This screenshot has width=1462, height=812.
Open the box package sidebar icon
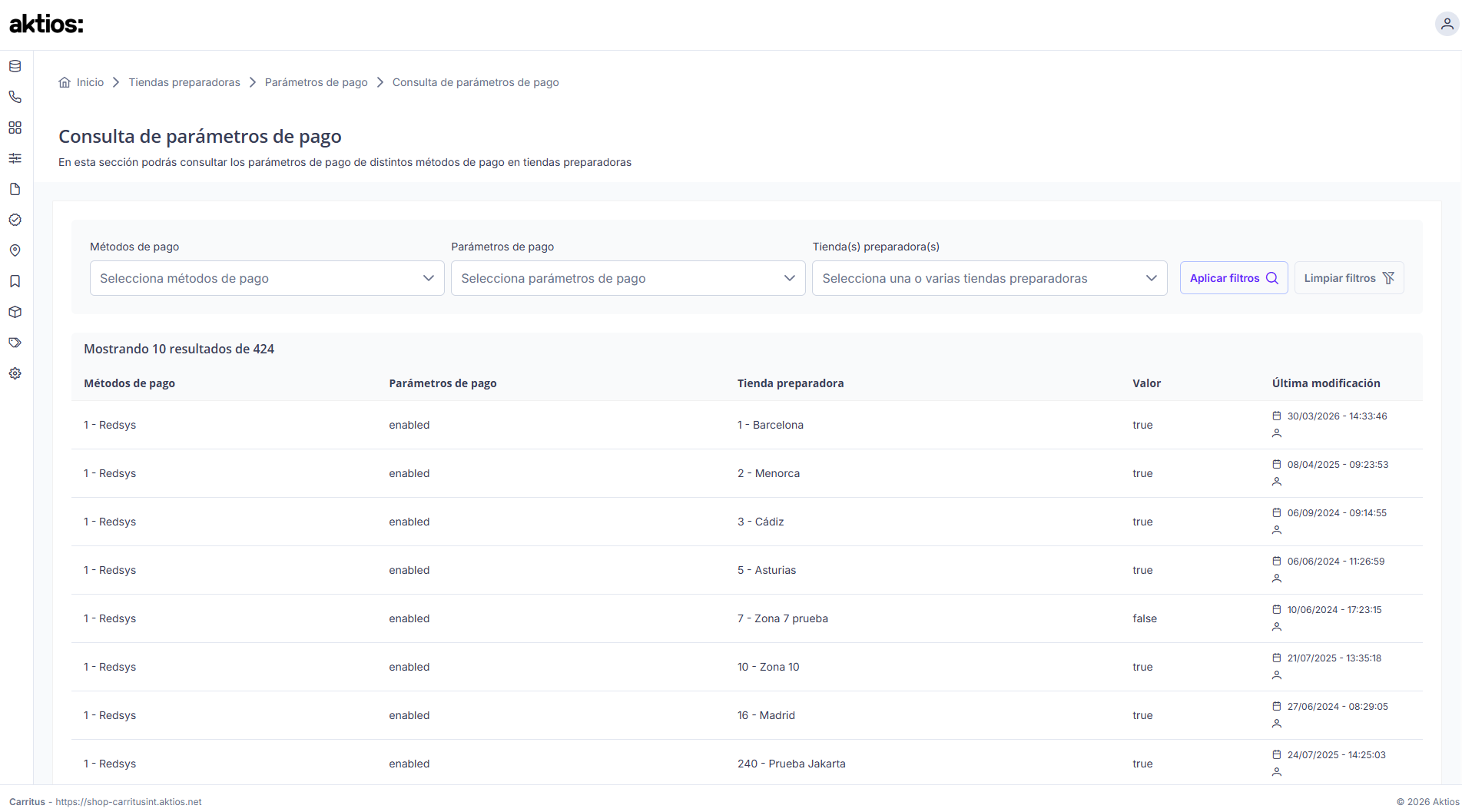[15, 312]
